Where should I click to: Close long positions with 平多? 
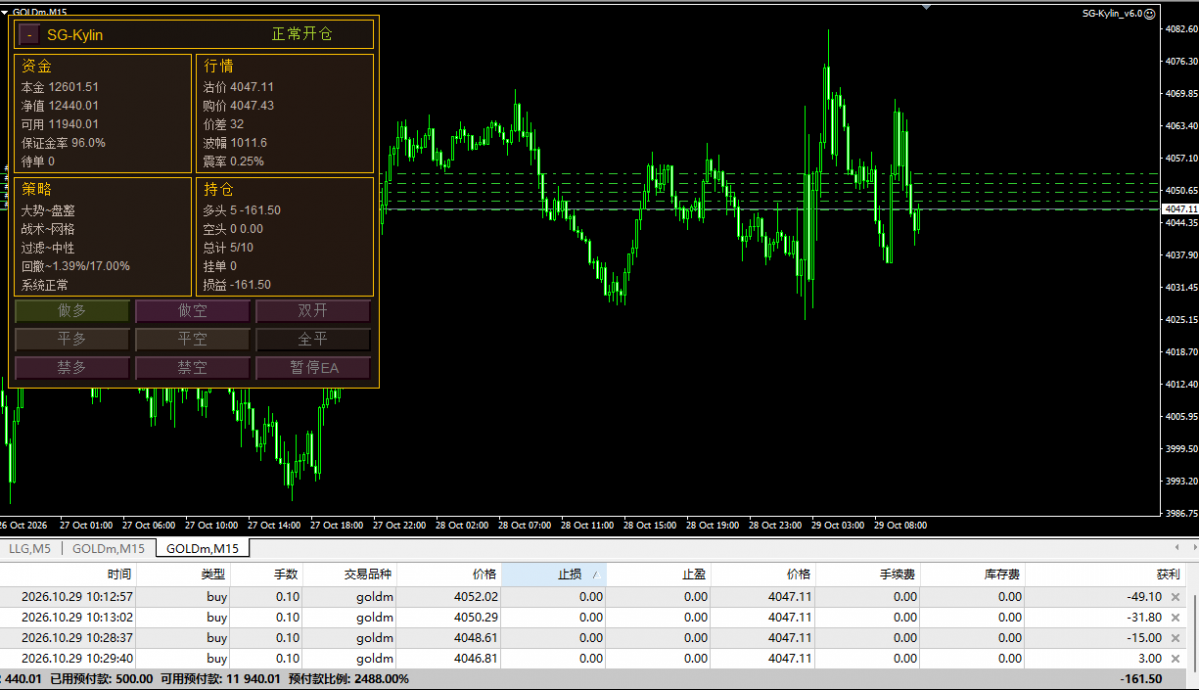(x=72, y=339)
